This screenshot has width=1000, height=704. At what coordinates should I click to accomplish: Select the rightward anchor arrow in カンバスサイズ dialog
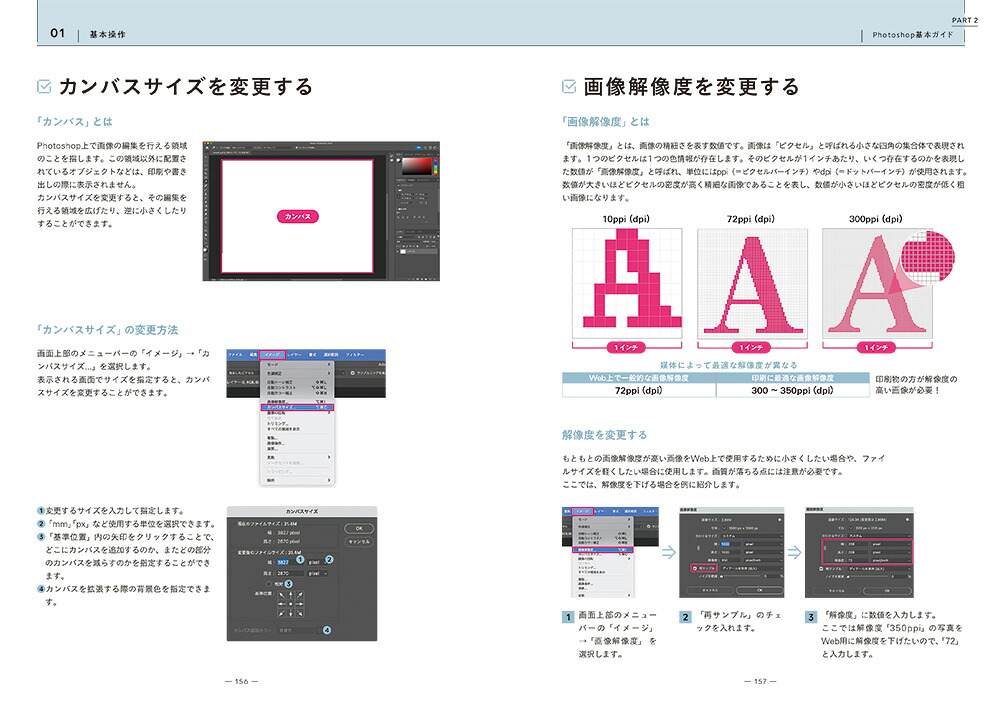click(300, 604)
